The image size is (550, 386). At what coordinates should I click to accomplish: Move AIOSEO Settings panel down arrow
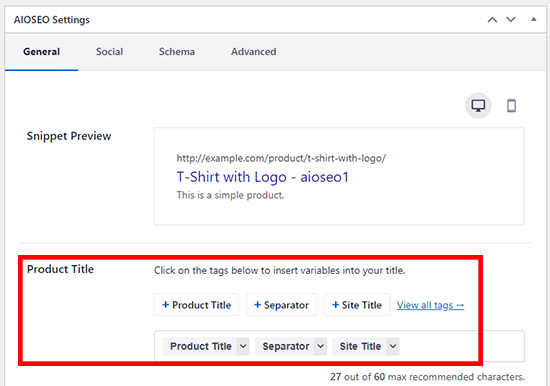click(x=511, y=20)
